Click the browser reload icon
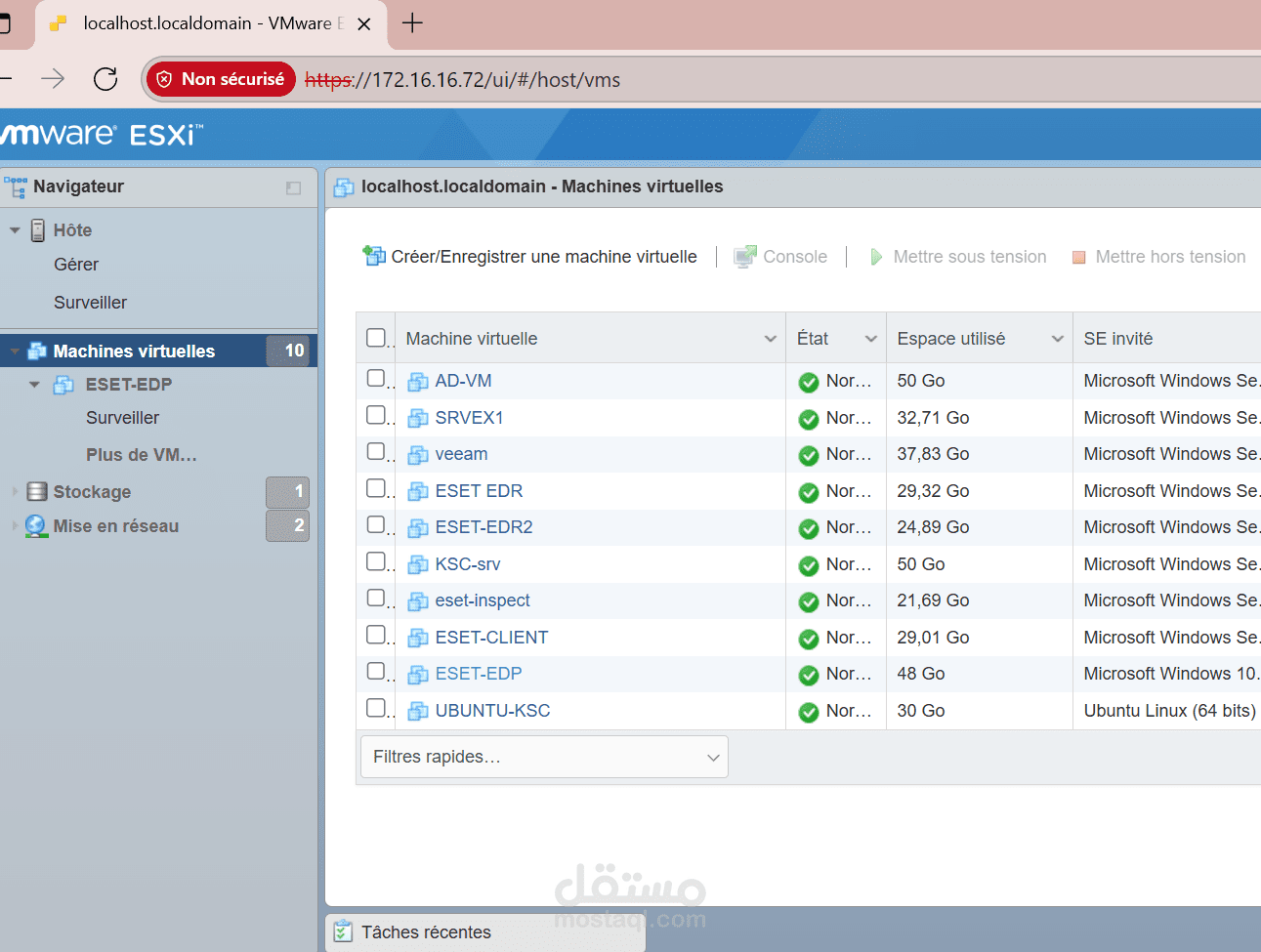This screenshot has height=952, width=1261. pyautogui.click(x=105, y=79)
